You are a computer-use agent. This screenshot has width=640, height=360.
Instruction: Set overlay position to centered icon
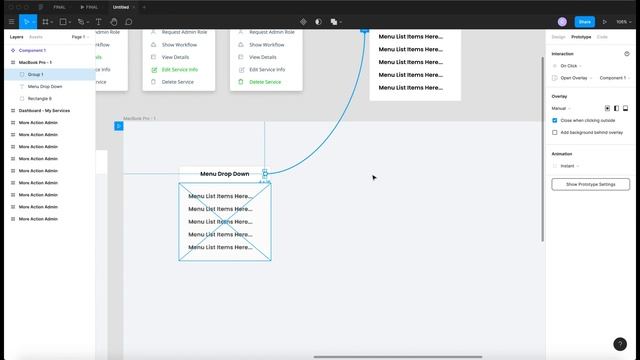click(x=607, y=108)
